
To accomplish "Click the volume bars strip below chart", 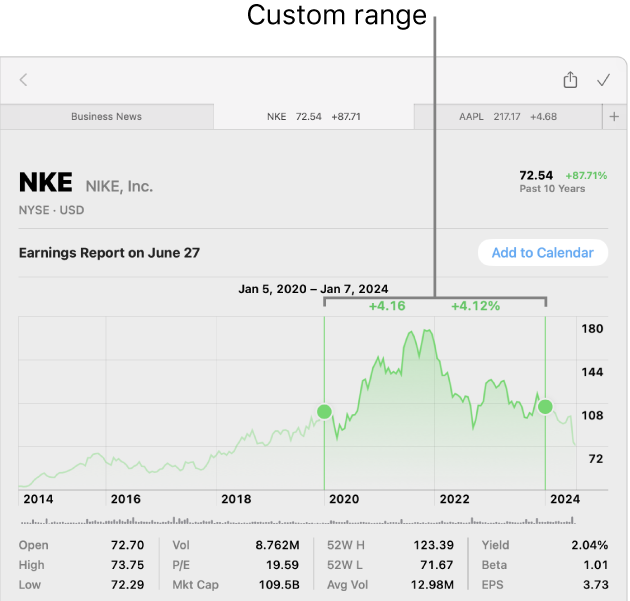I will click(x=298, y=521).
